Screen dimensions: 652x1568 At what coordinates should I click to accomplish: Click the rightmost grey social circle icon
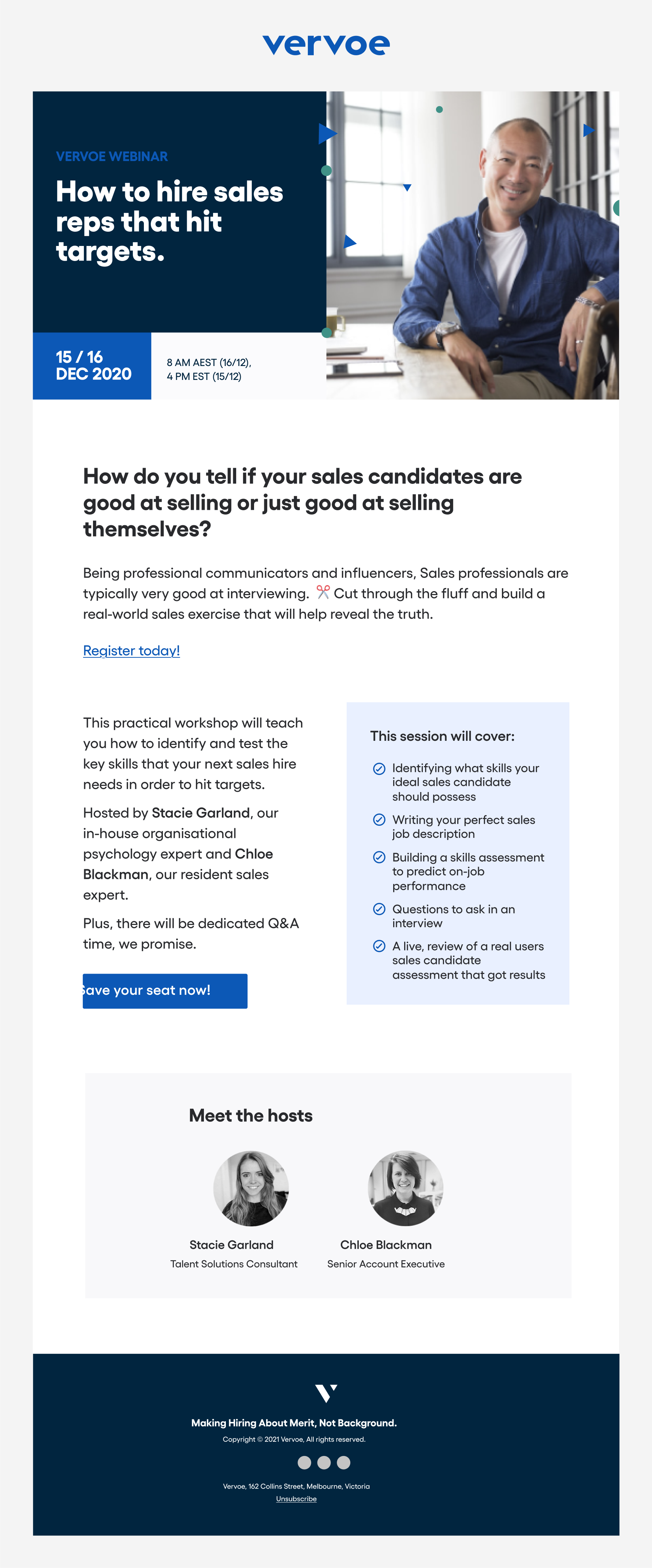coord(343,1462)
